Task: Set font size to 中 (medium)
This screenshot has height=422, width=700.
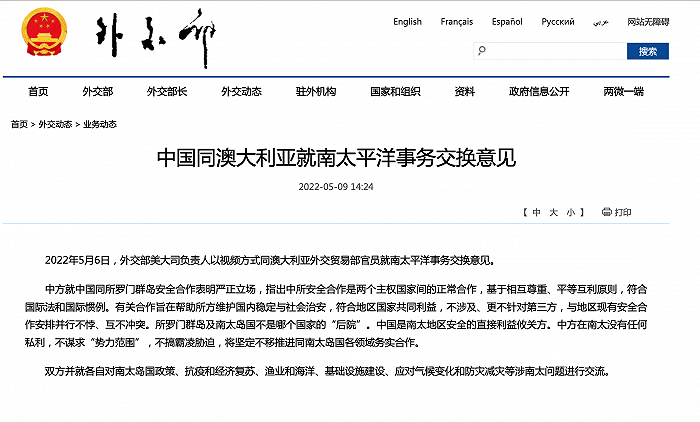Action: coord(537,212)
